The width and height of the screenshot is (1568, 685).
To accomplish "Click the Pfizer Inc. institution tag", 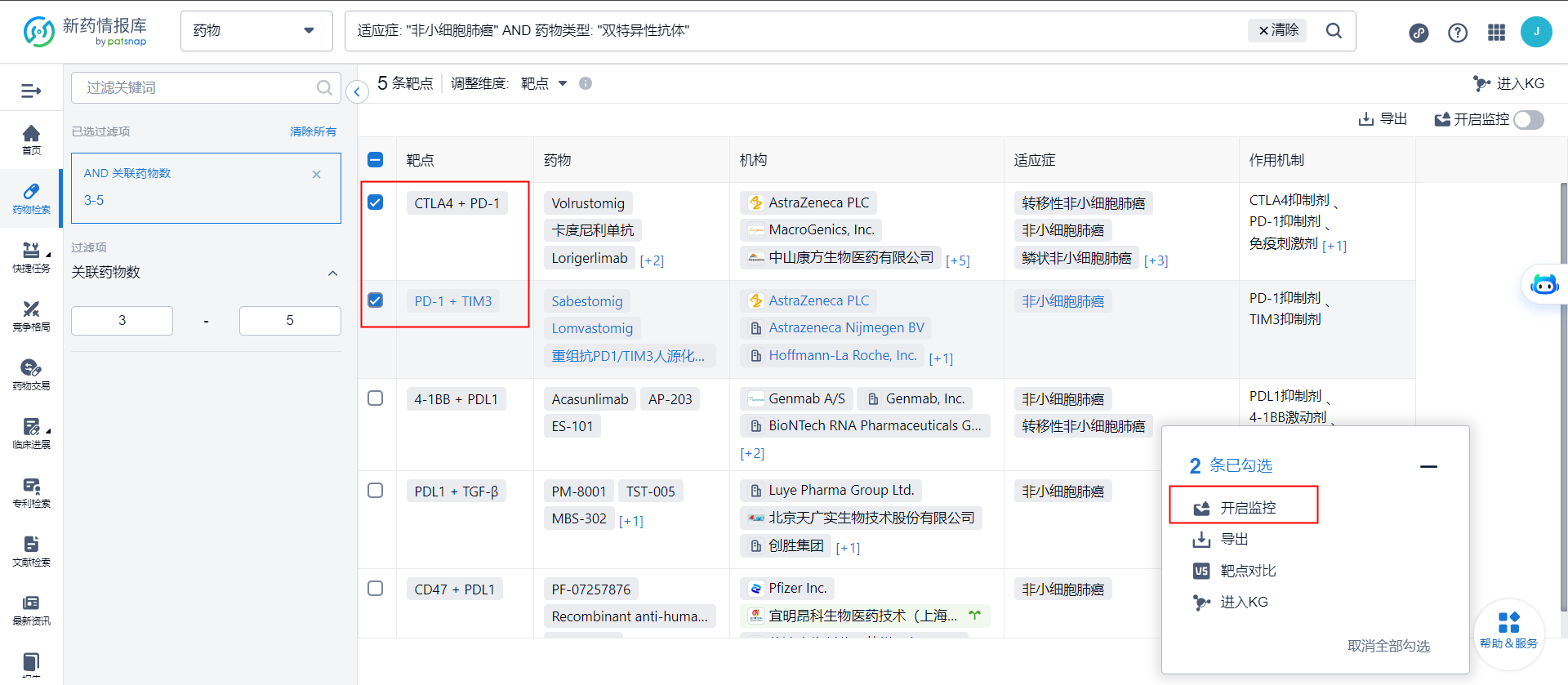I will click(x=787, y=588).
